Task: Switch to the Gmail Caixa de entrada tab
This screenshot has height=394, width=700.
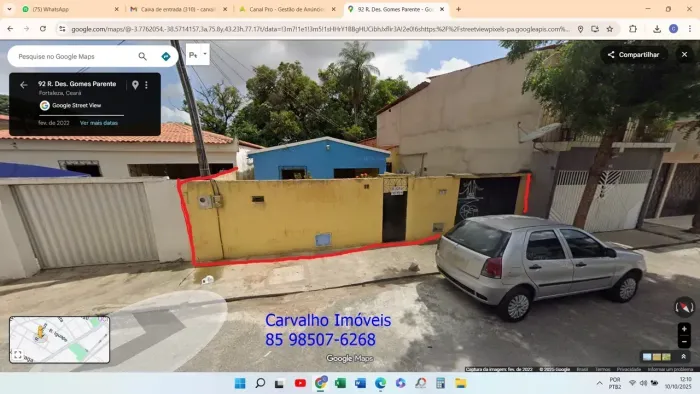Action: [x=179, y=9]
